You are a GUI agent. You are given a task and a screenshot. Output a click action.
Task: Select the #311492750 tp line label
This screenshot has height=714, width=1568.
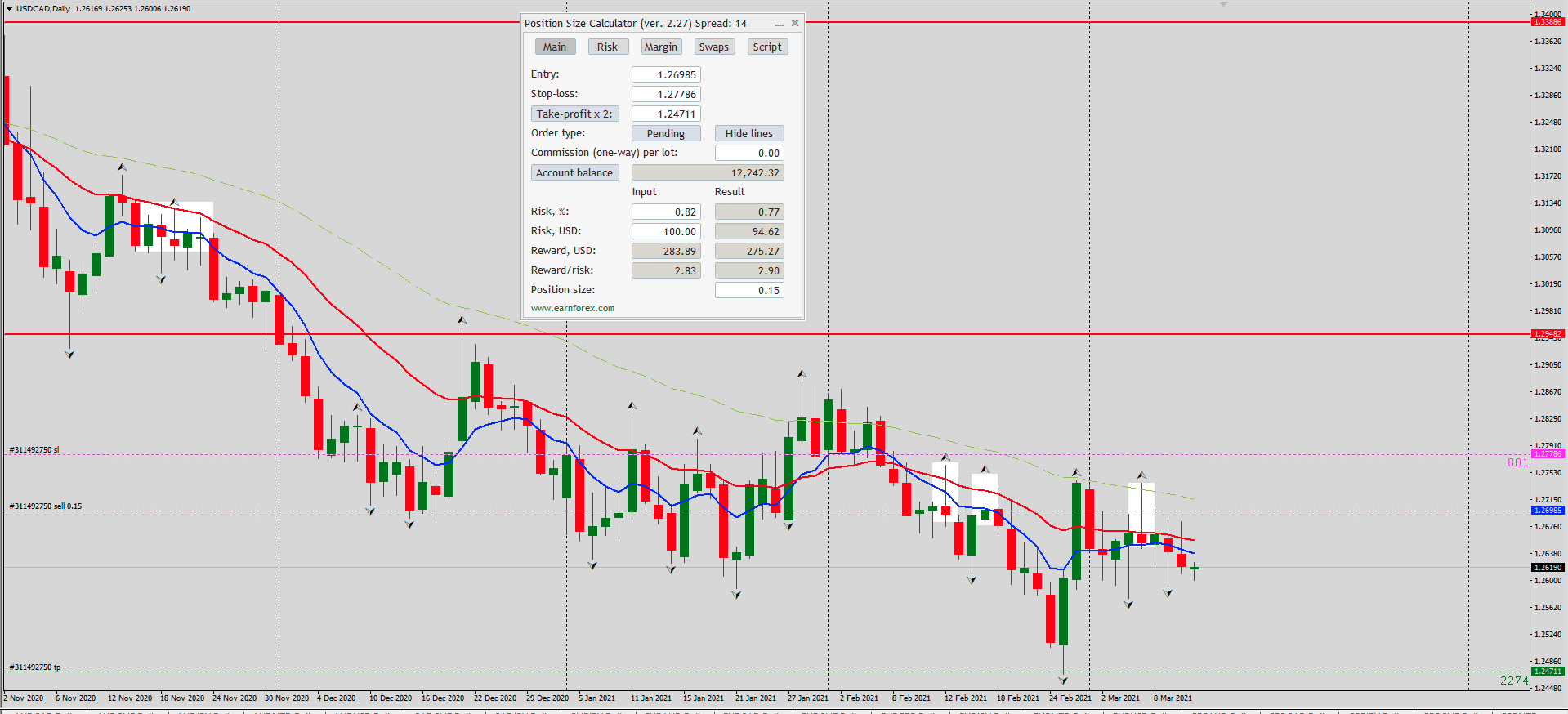pyautogui.click(x=35, y=667)
